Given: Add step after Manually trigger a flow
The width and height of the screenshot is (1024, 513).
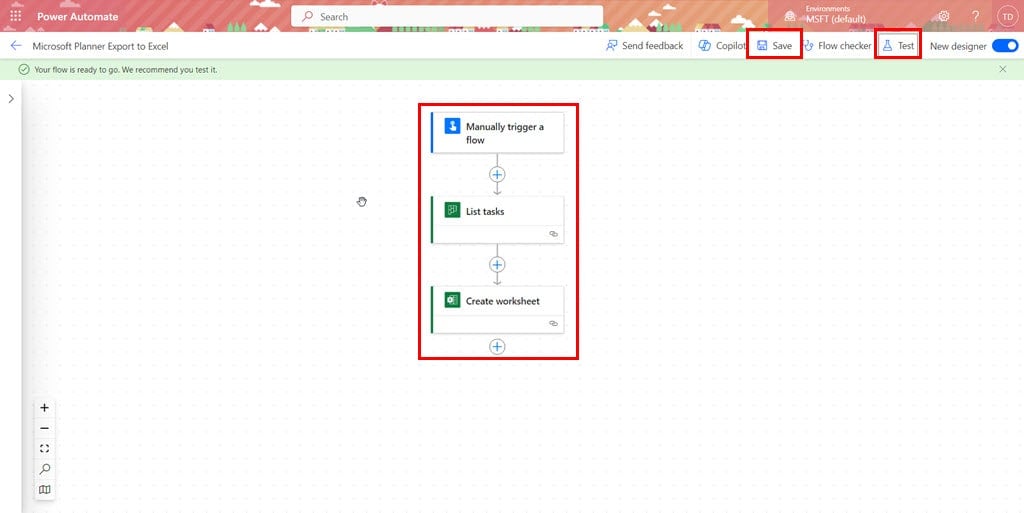Looking at the screenshot, I should pyautogui.click(x=497, y=174).
